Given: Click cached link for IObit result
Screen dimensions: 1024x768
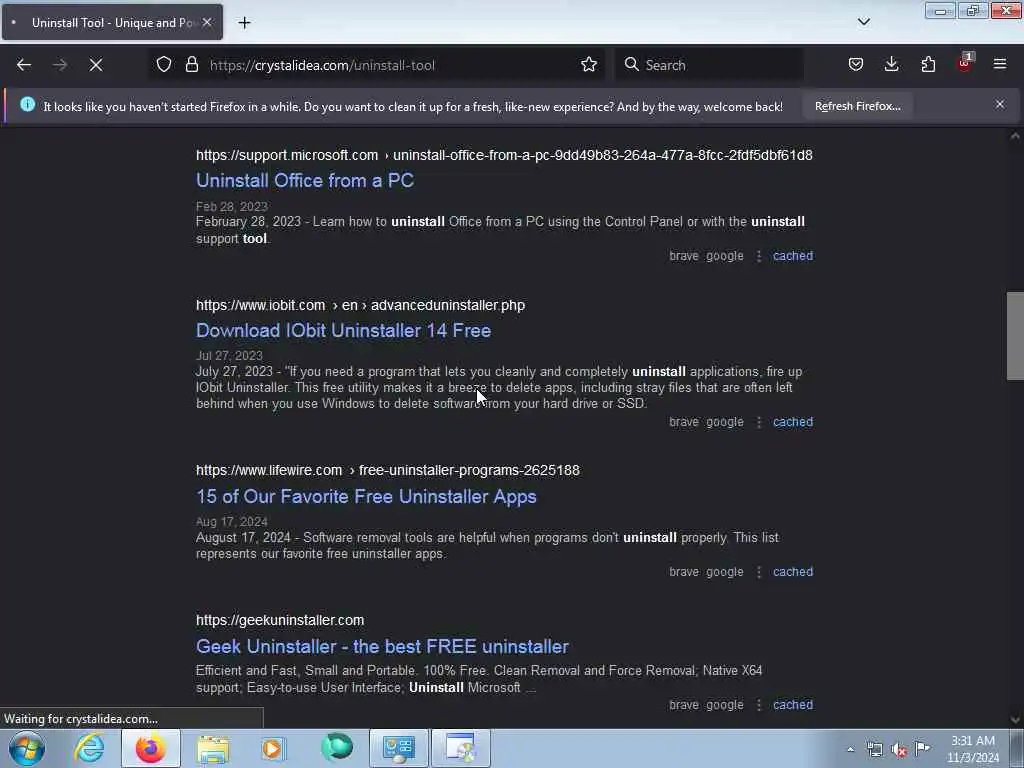Looking at the screenshot, I should point(793,422).
